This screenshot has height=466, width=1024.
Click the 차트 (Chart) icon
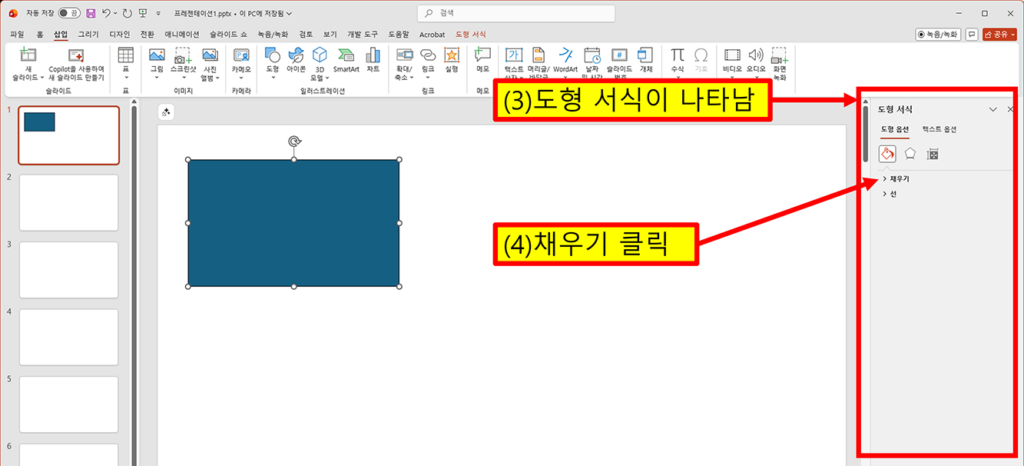tap(373, 55)
